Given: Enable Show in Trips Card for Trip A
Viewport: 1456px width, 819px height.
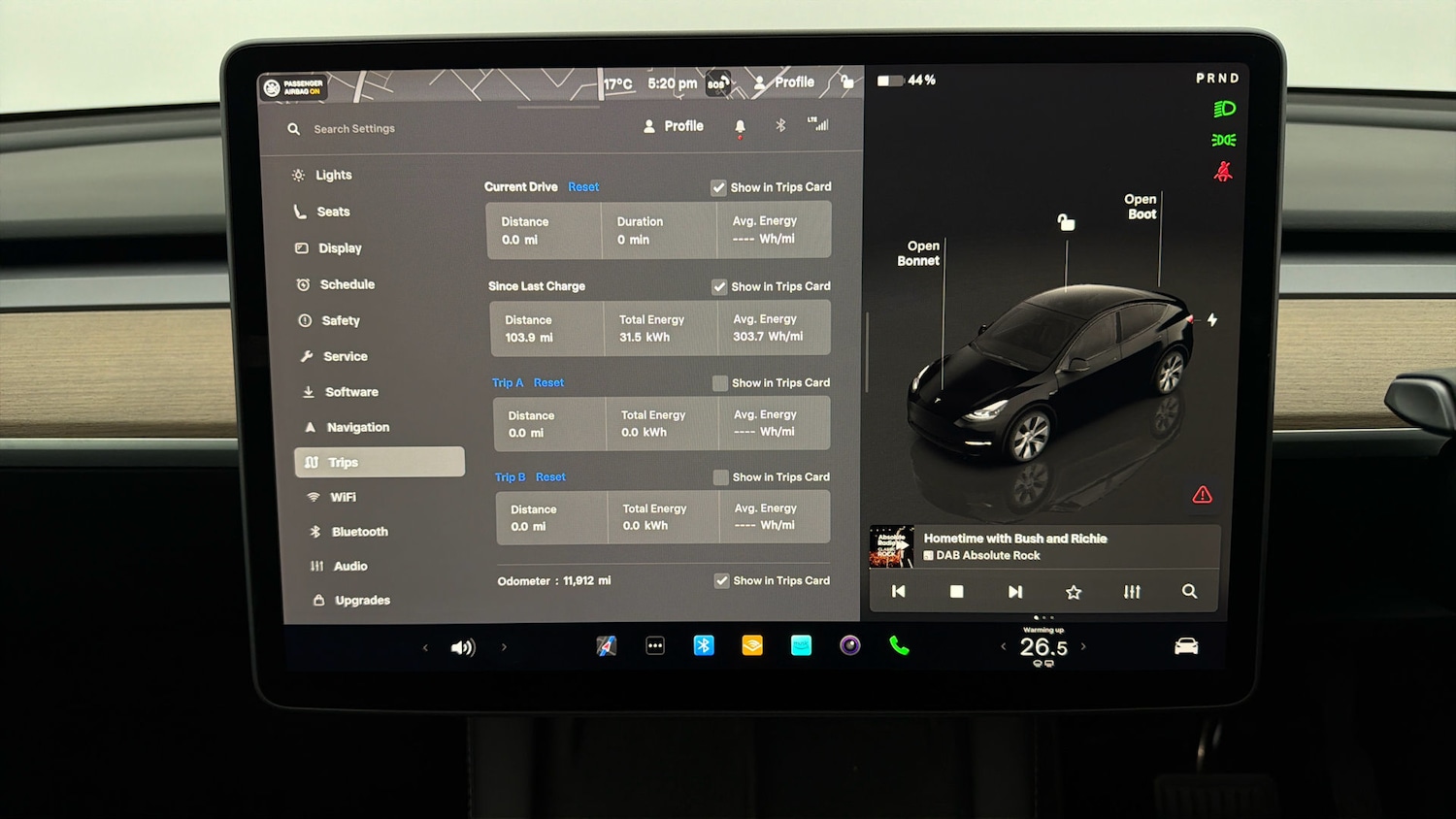Looking at the screenshot, I should [x=719, y=382].
